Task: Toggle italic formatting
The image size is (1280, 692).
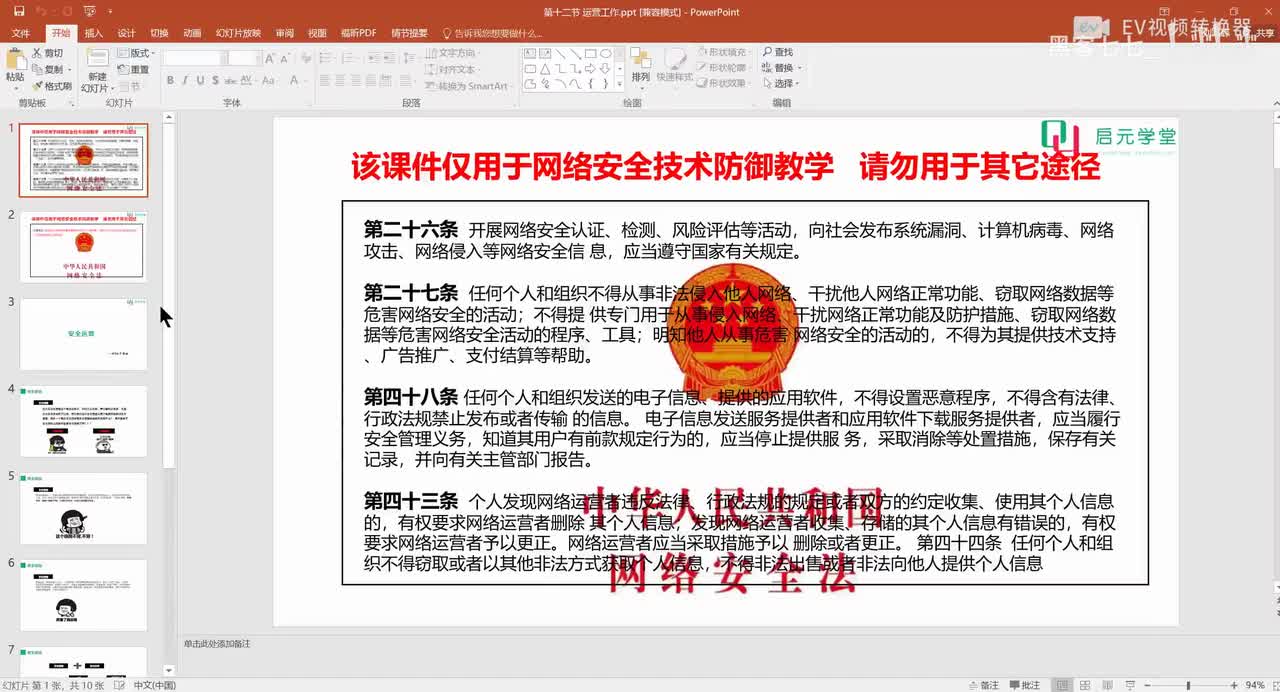Action: point(185,80)
